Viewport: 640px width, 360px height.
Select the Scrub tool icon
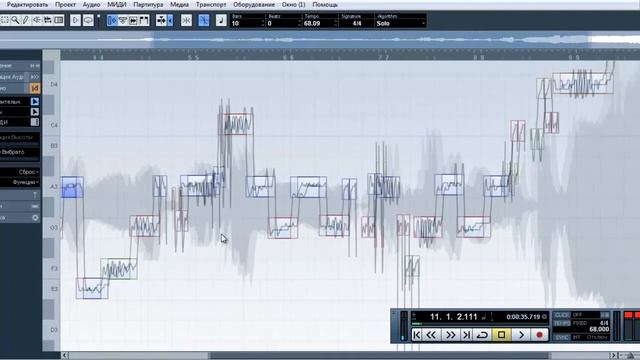(48, 20)
